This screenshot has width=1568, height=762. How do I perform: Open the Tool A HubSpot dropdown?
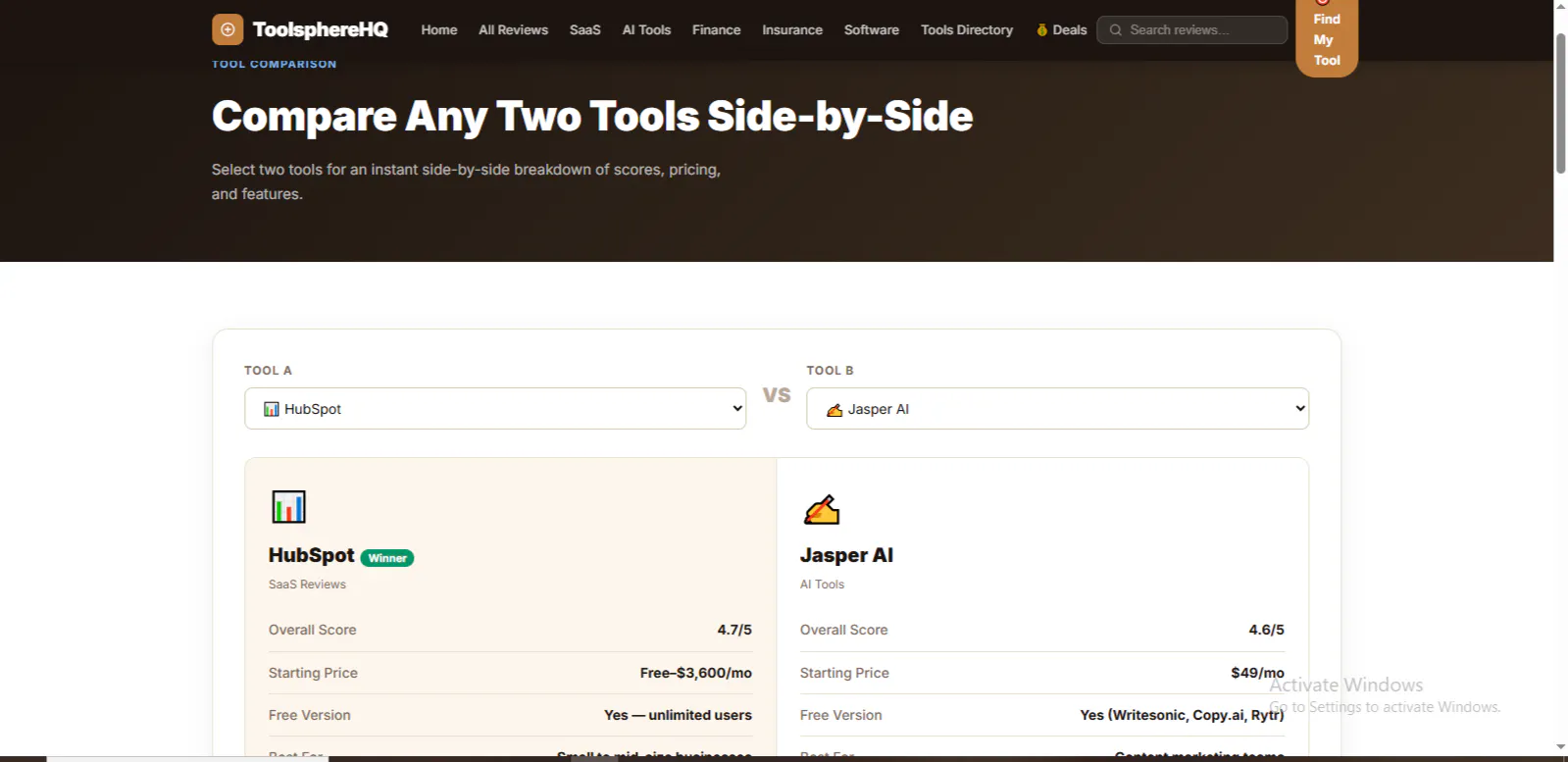click(x=495, y=409)
